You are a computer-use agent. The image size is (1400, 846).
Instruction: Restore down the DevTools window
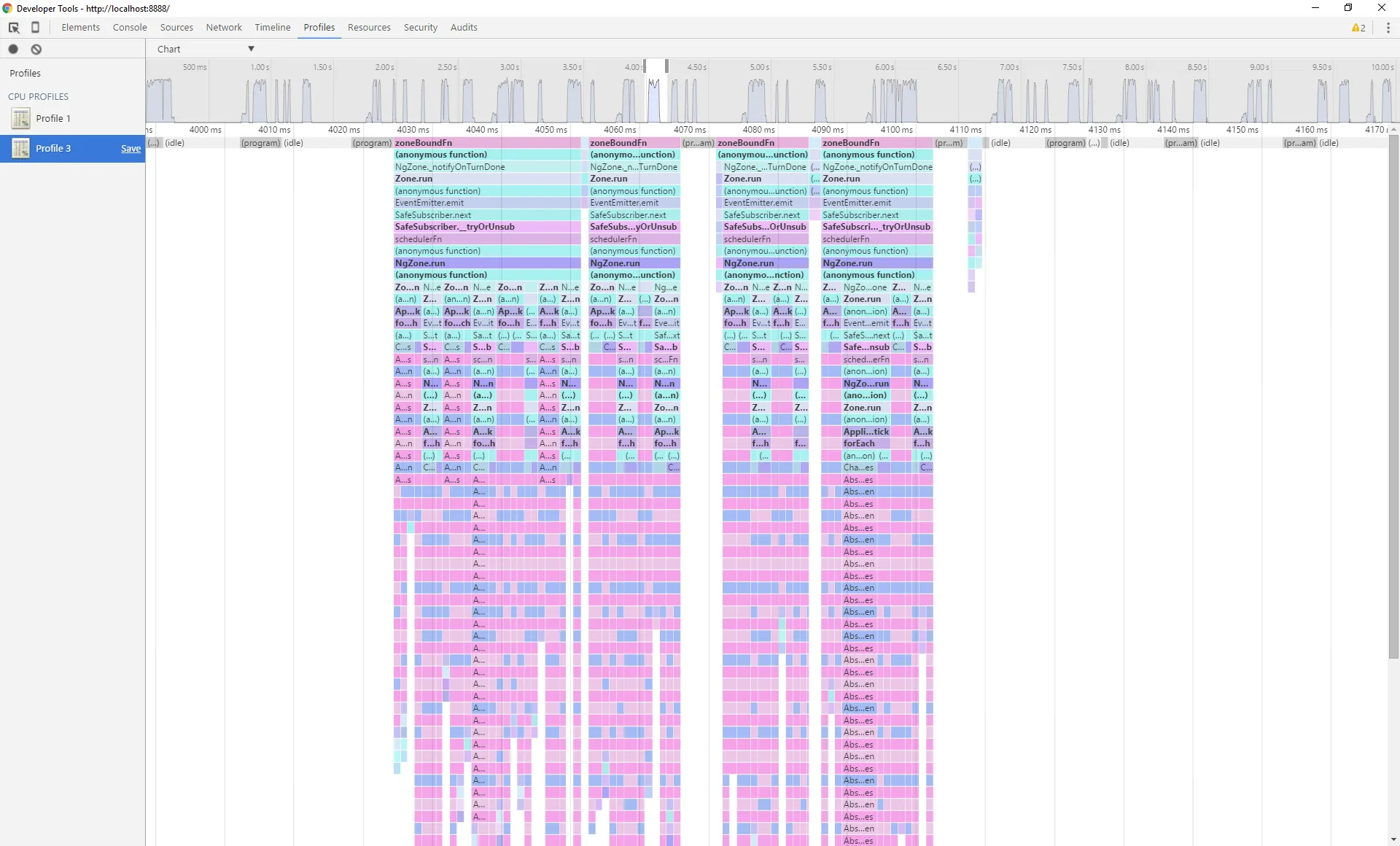coord(1348,8)
